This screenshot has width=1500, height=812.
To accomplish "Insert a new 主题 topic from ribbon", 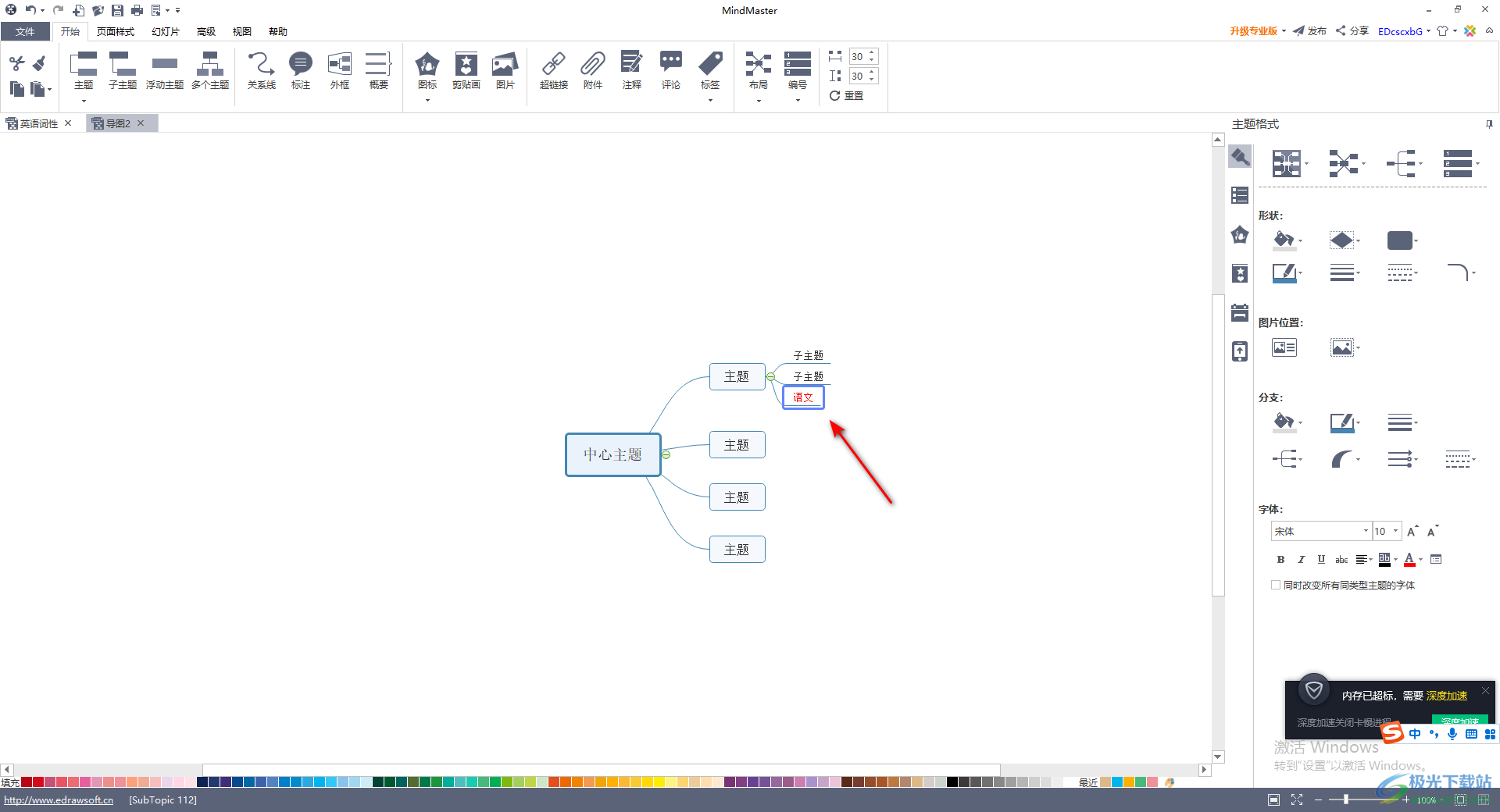I will tap(84, 70).
